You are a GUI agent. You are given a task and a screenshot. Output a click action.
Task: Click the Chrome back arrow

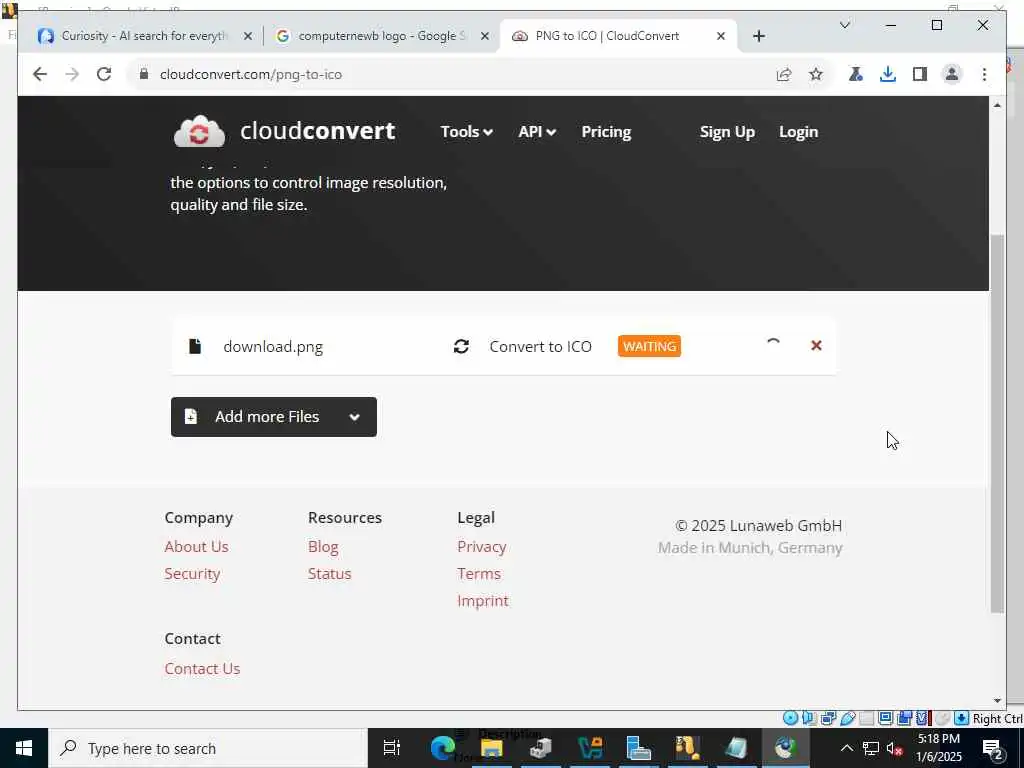(40, 74)
